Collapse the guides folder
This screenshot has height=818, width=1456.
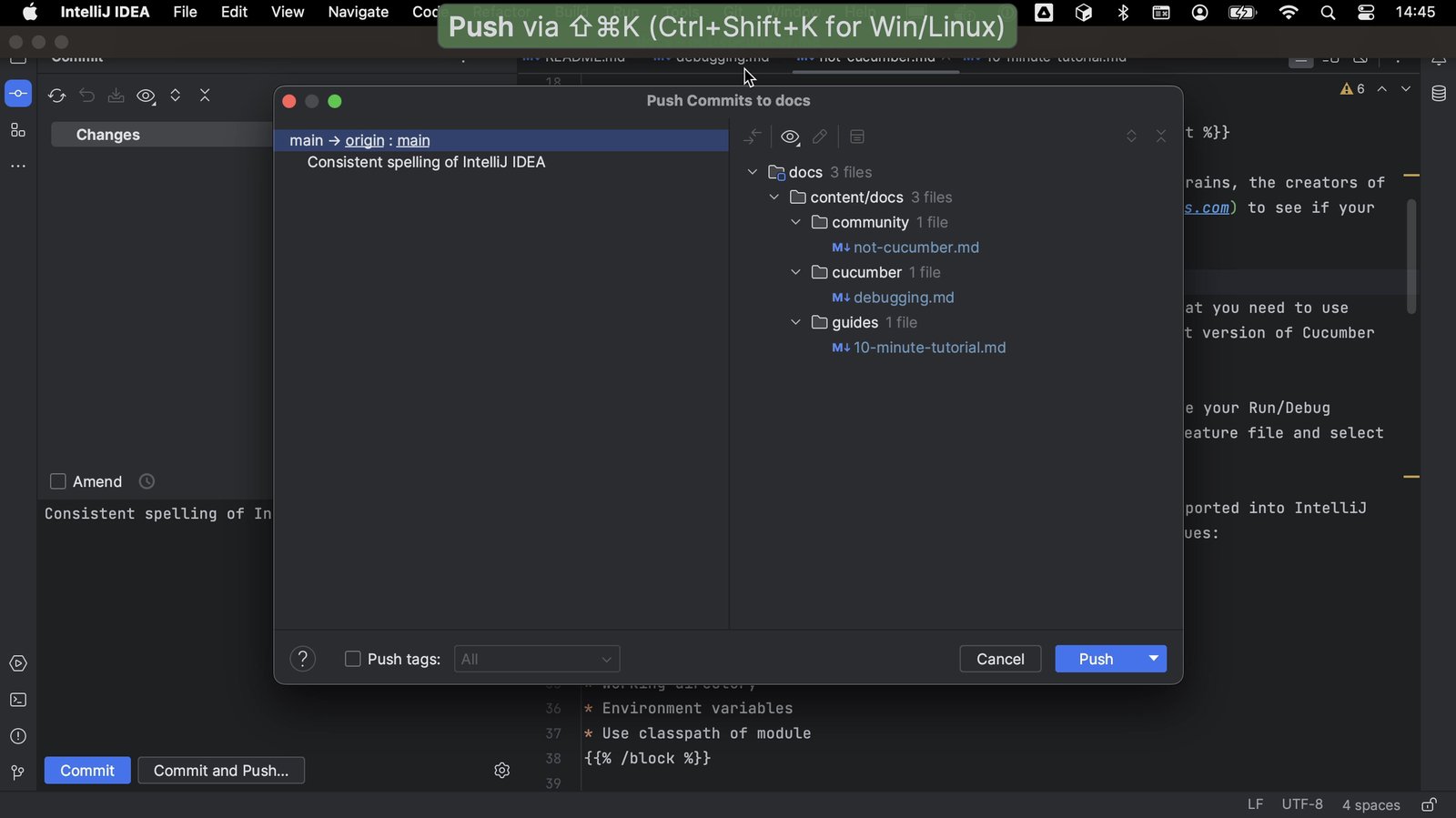coord(796,322)
